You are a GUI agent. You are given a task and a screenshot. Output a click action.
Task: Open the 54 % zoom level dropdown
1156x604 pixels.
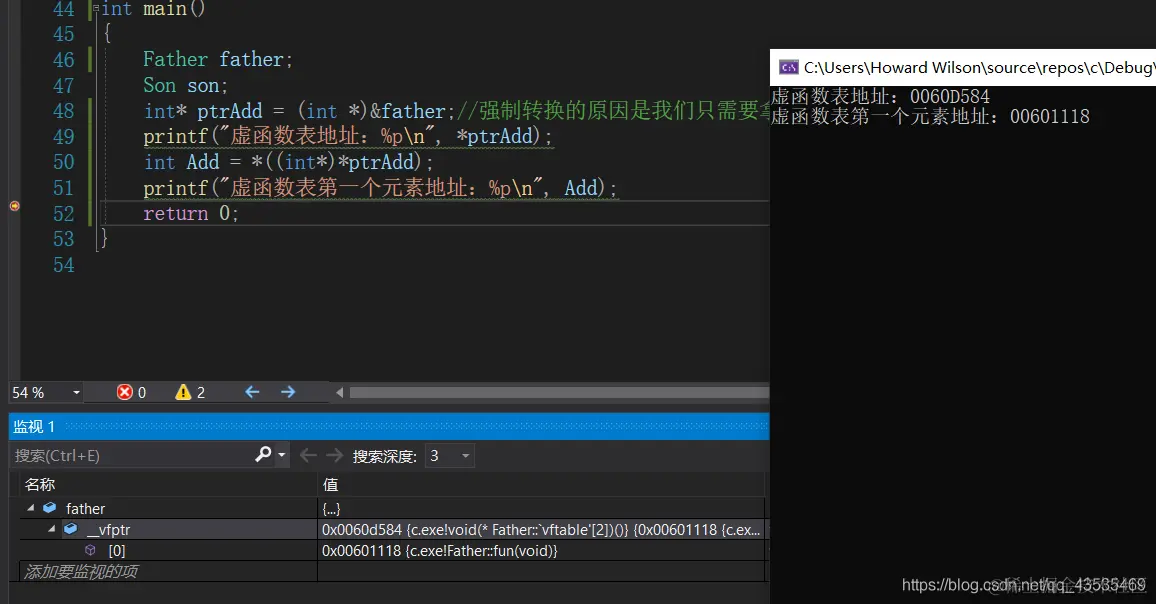click(76, 392)
